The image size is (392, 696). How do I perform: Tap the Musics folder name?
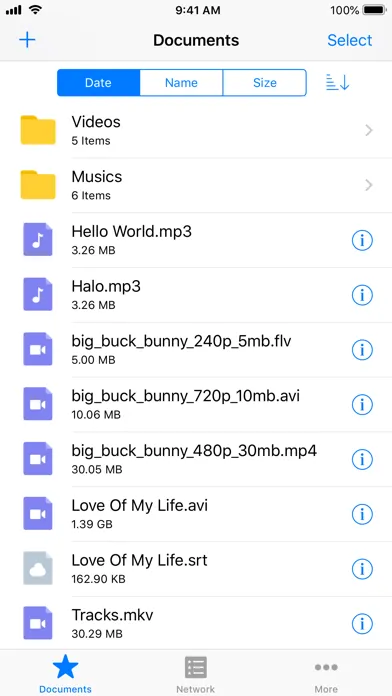pyautogui.click(x=97, y=177)
